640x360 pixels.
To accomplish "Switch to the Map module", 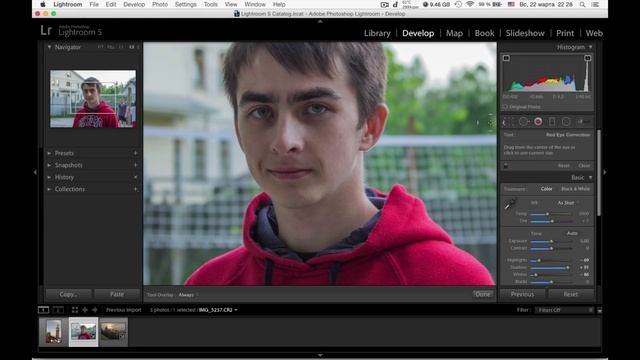I will (454, 33).
